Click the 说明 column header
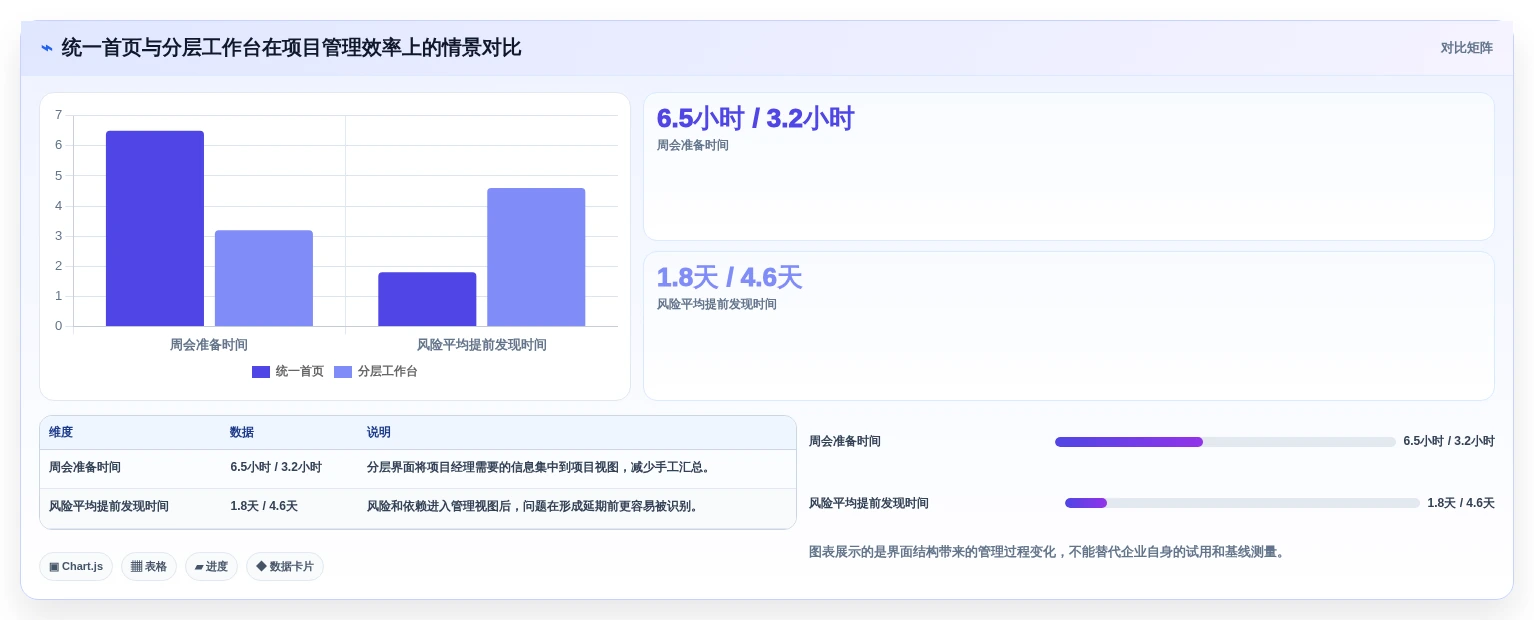This screenshot has width=1534, height=620. click(379, 433)
